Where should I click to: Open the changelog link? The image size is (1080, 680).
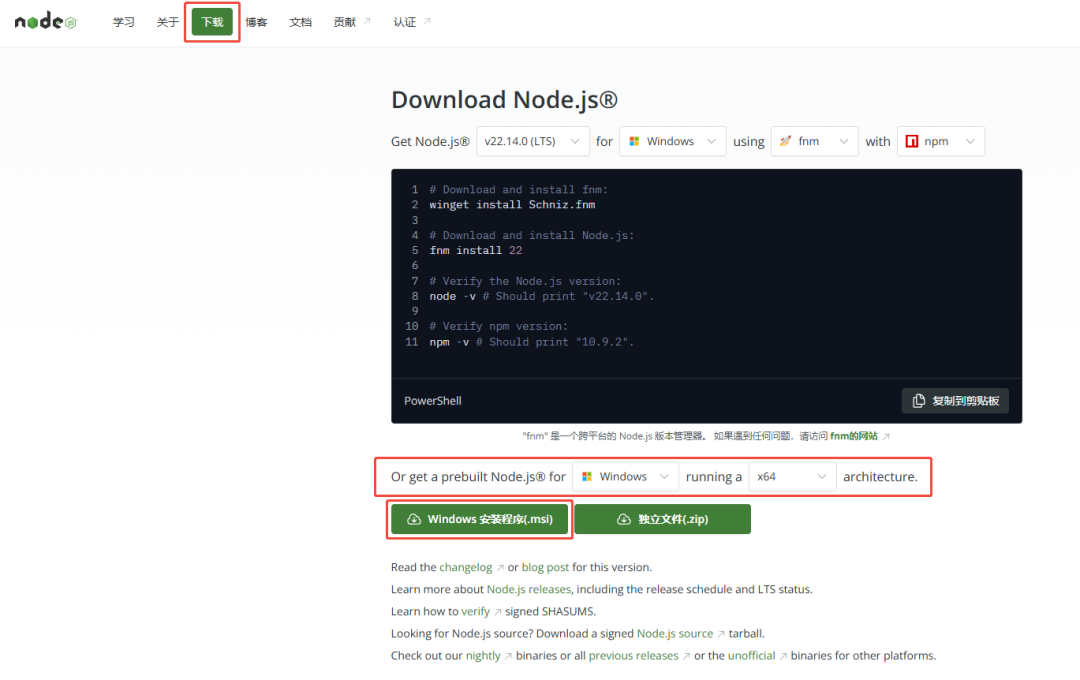[x=466, y=567]
